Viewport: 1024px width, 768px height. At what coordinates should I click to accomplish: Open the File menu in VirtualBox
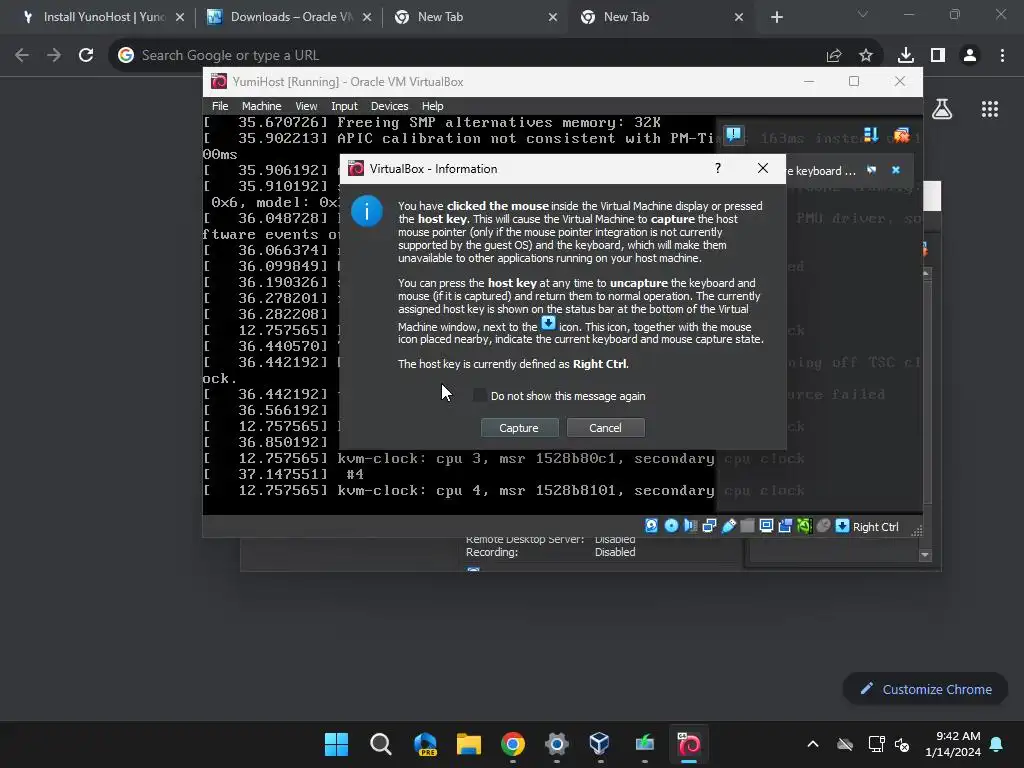click(x=220, y=106)
